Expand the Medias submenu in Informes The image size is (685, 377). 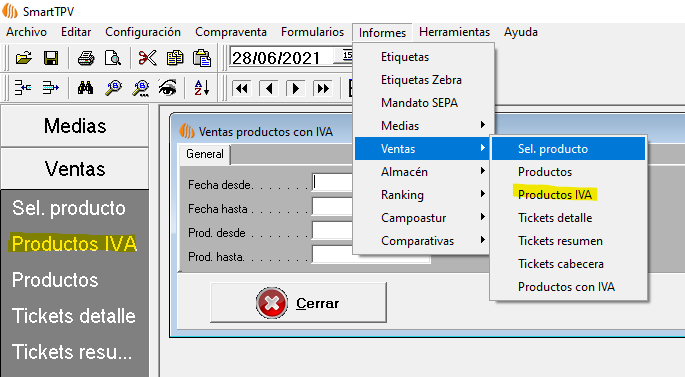pyautogui.click(x=424, y=126)
